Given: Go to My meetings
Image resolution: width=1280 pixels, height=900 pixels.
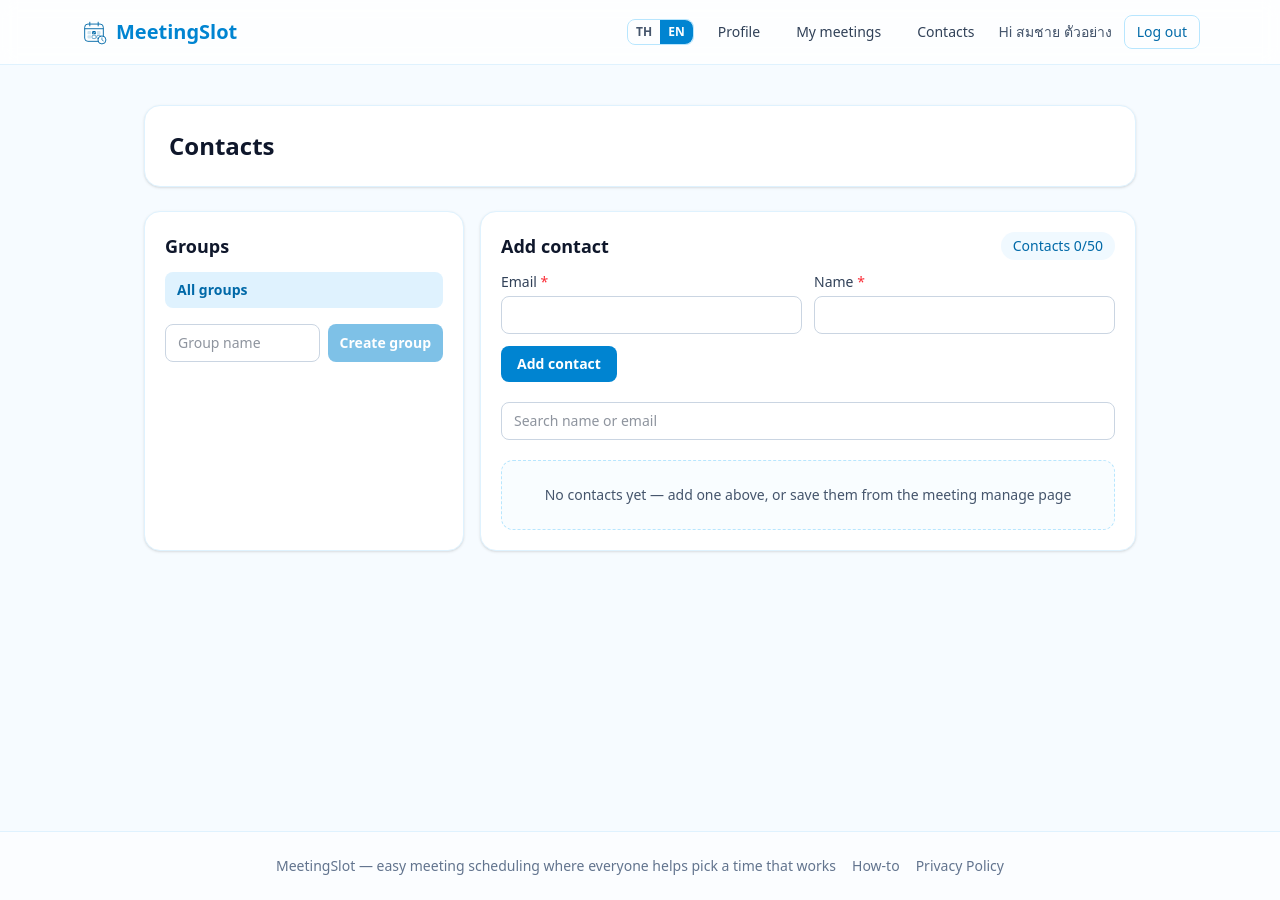Looking at the screenshot, I should click(x=839, y=32).
